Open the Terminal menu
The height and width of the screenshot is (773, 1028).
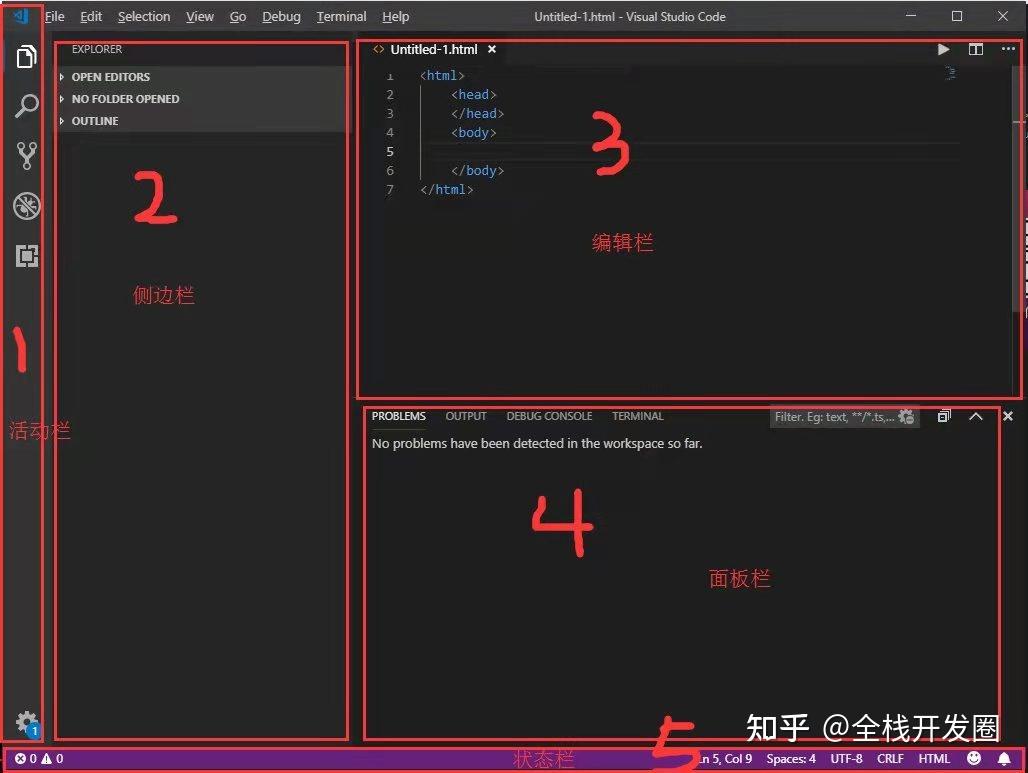pos(341,16)
